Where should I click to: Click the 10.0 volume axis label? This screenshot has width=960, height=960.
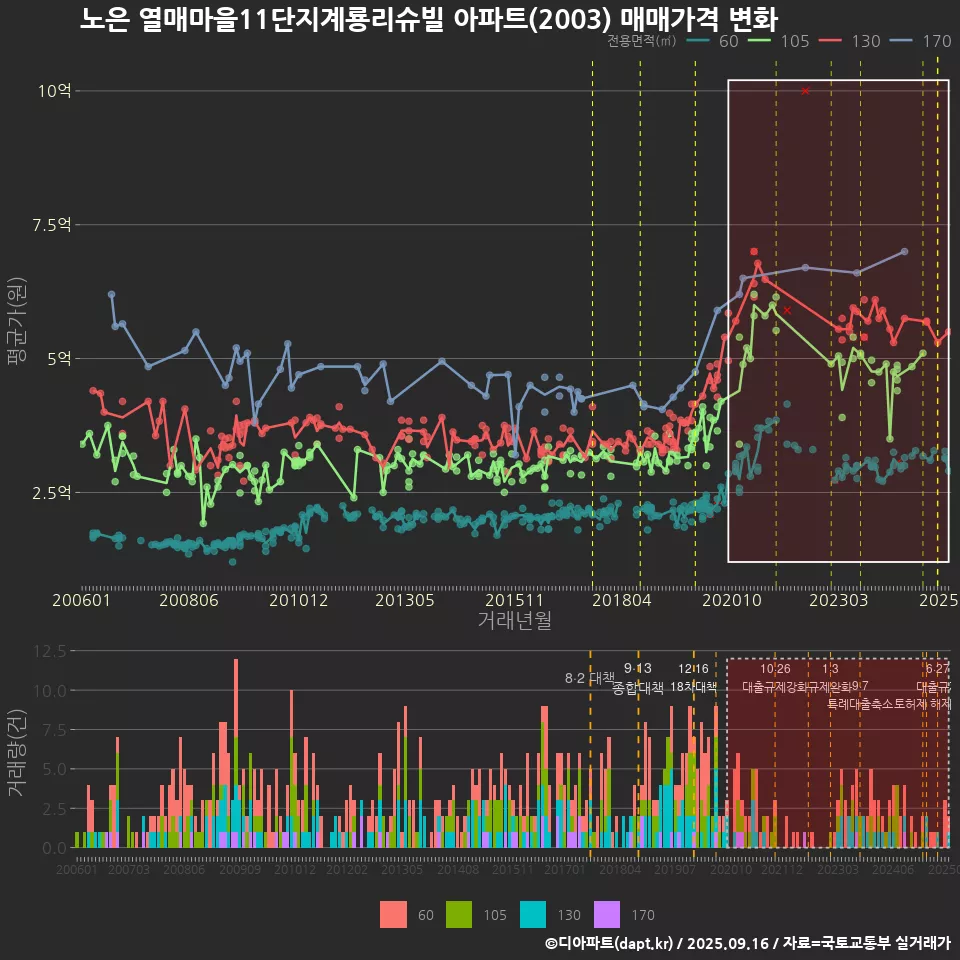pyautogui.click(x=50, y=691)
